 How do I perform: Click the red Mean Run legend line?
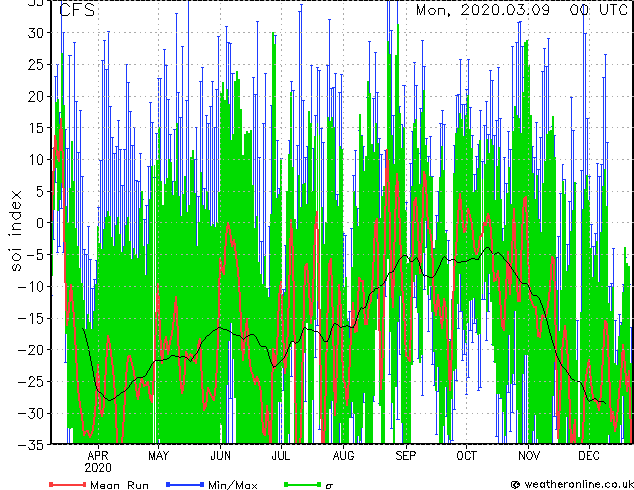[68, 484]
